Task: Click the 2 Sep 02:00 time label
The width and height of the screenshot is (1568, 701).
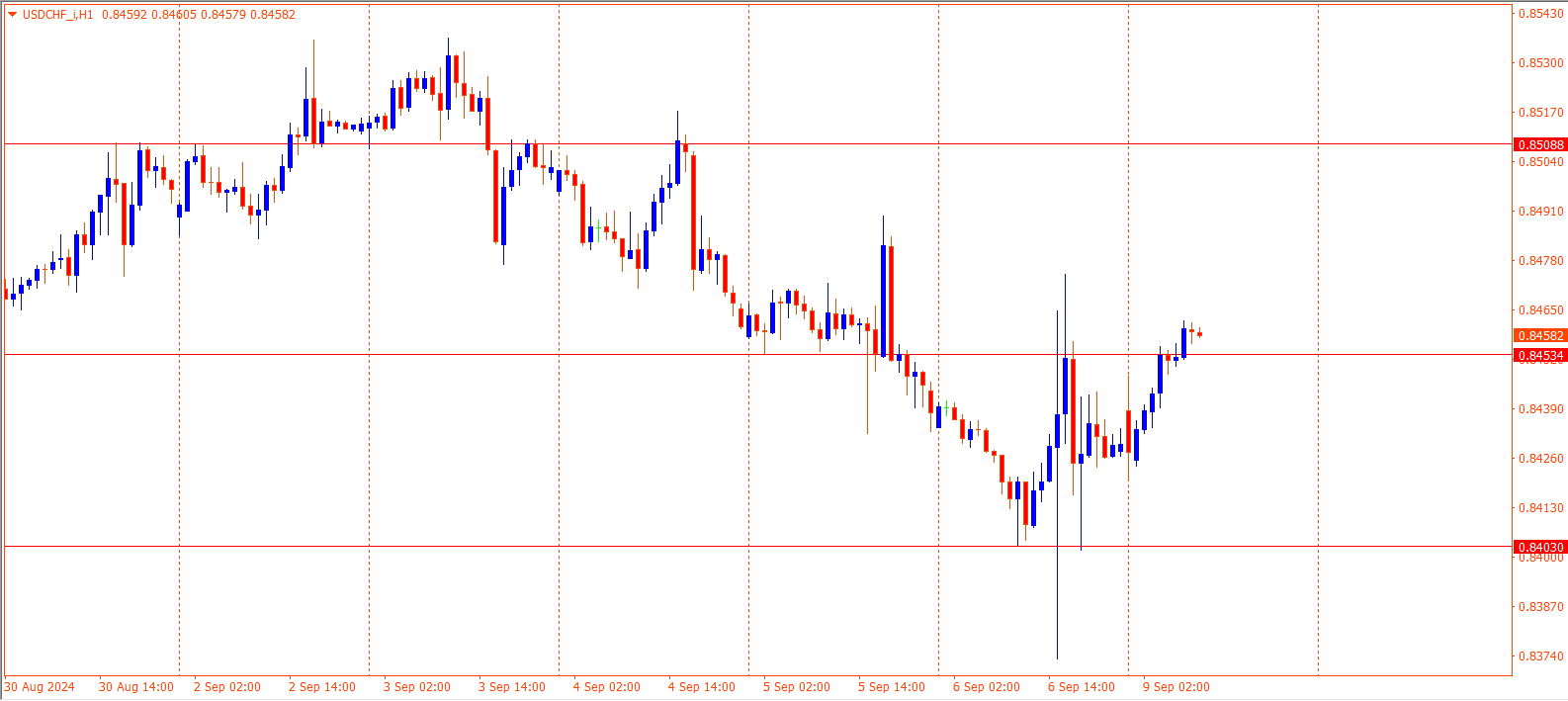Action: 227,687
